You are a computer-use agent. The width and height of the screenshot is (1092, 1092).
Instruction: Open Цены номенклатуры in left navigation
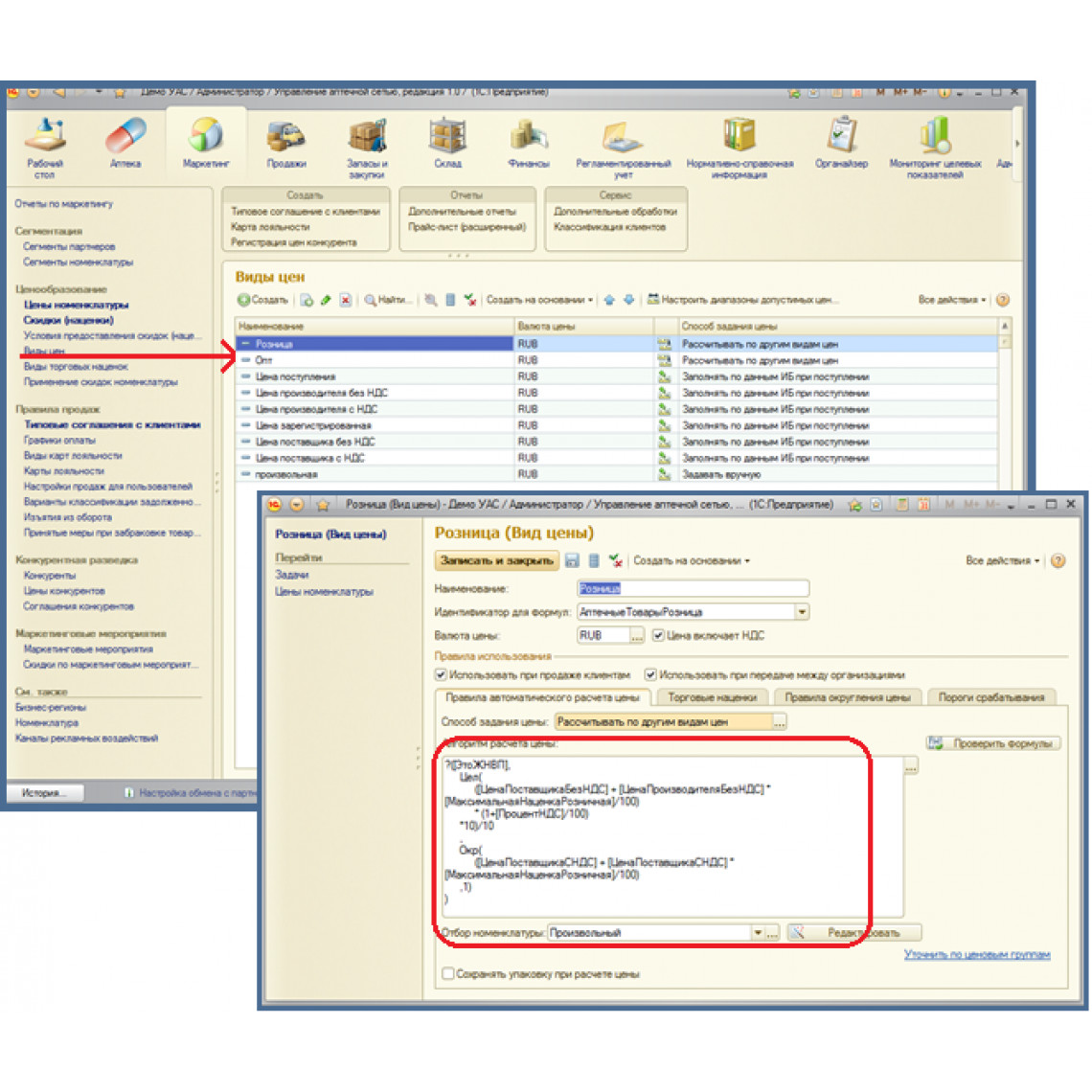(76, 305)
